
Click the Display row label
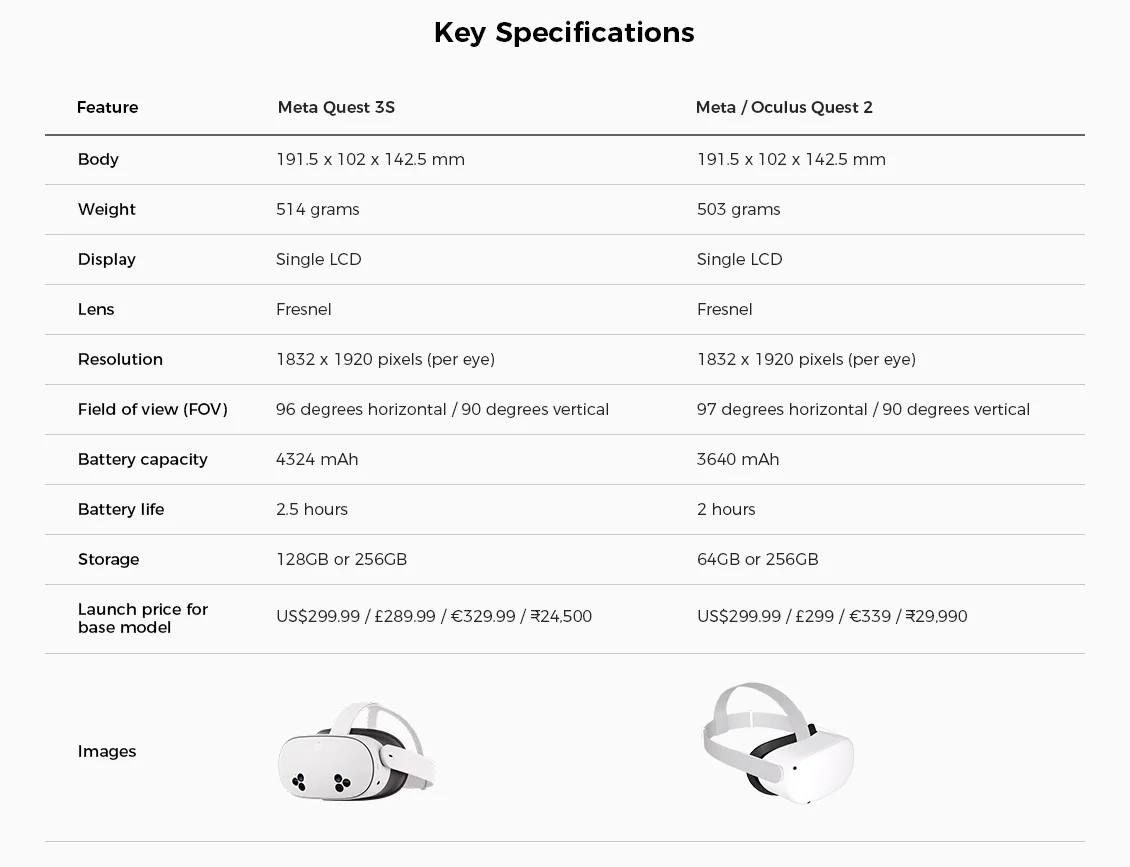tap(106, 259)
